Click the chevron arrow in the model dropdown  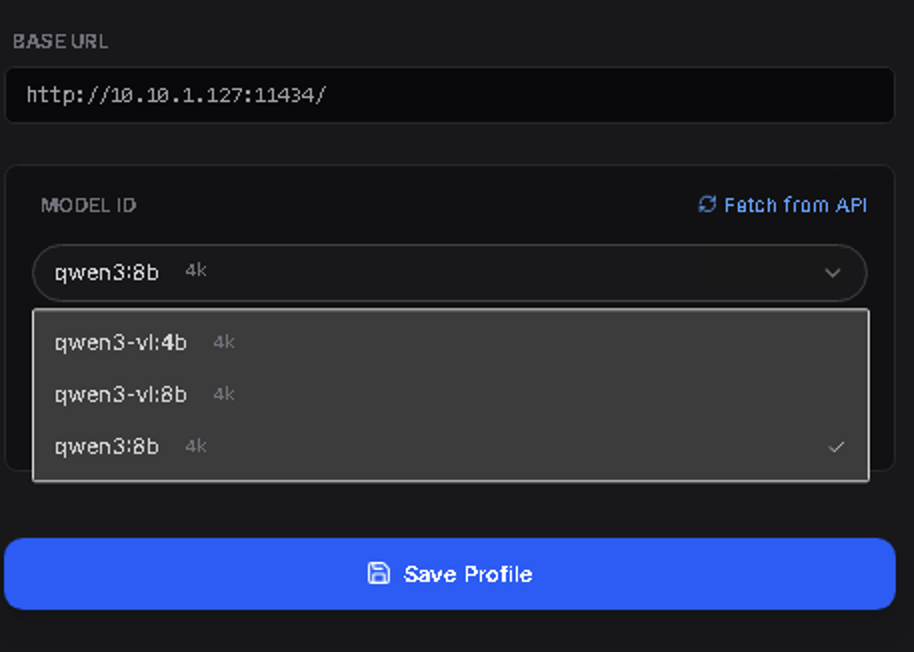point(832,272)
